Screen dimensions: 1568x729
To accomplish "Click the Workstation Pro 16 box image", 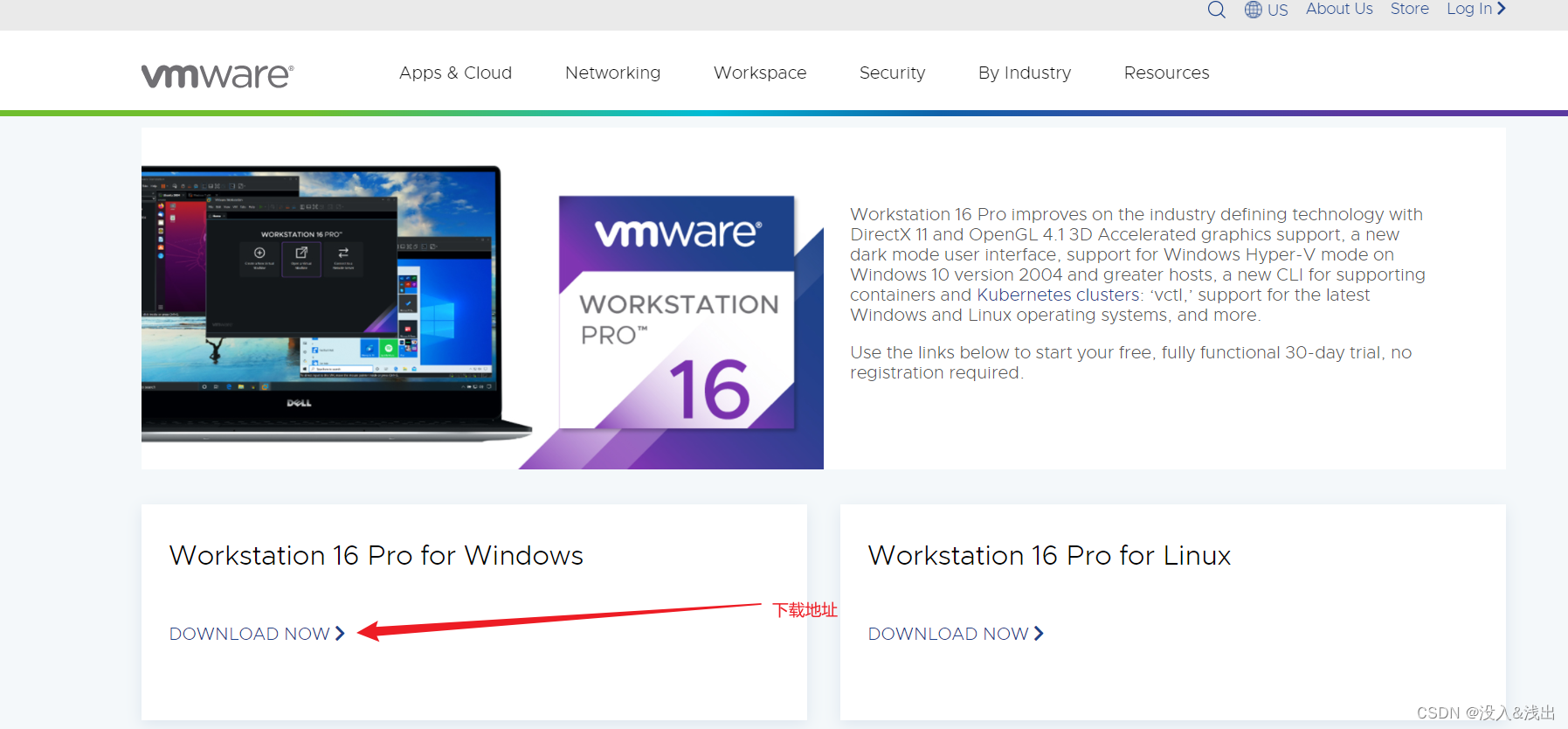I will click(x=678, y=312).
